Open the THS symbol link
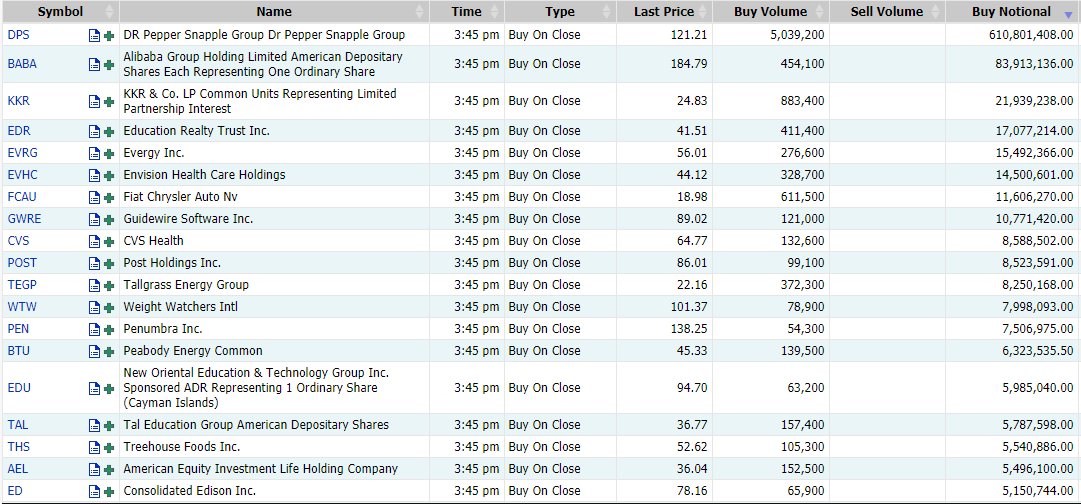The height and width of the screenshot is (504, 1081). pos(19,447)
